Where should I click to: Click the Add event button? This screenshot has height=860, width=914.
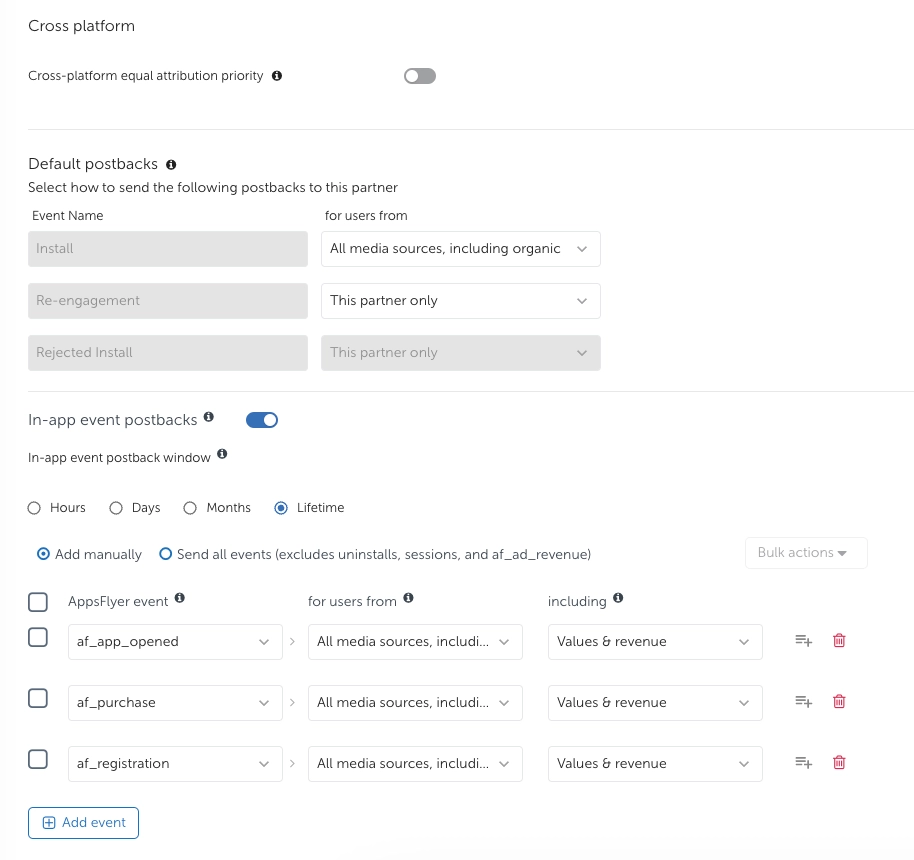(x=83, y=823)
